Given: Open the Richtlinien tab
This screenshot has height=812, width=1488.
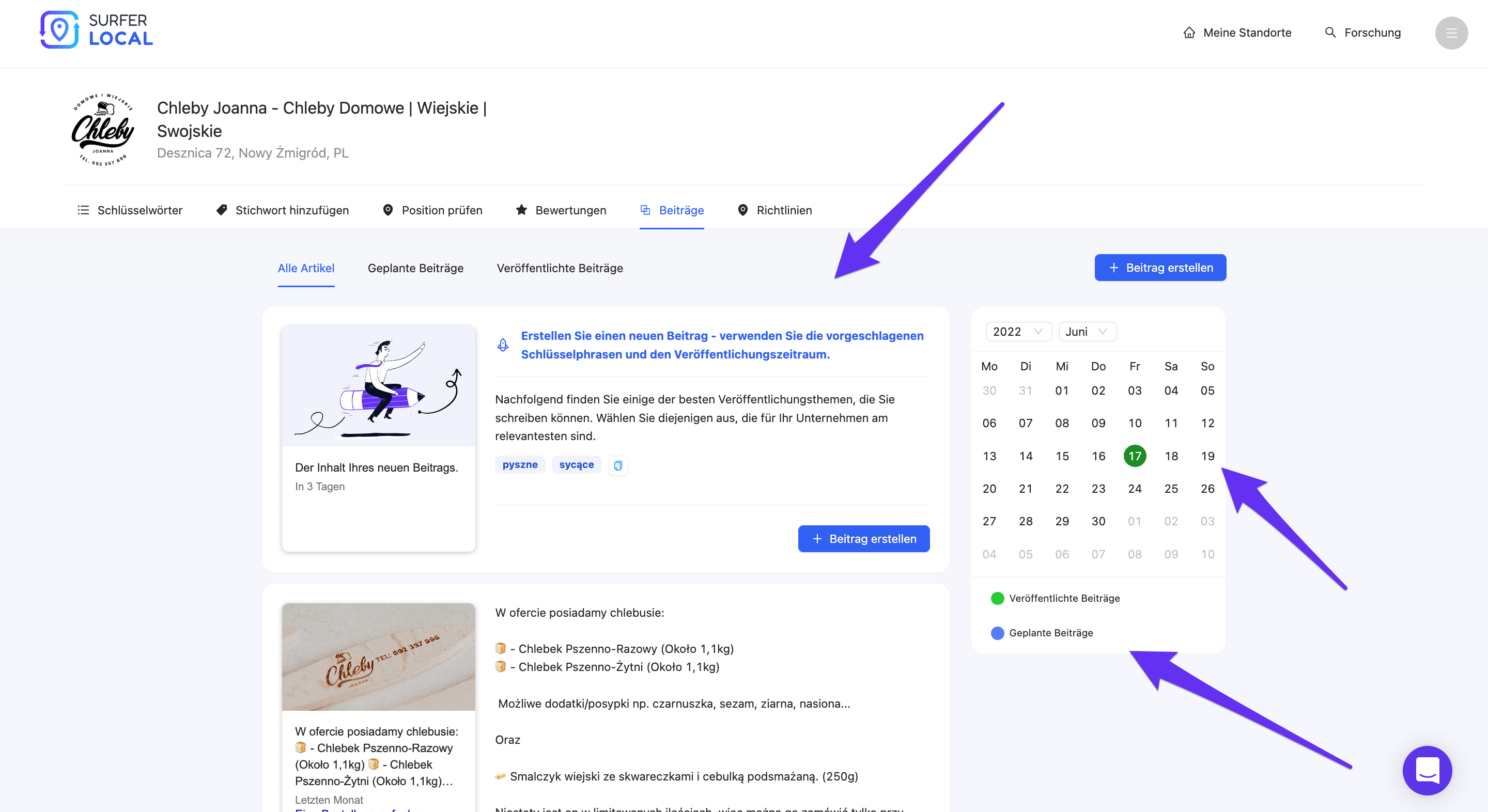Looking at the screenshot, I should [x=774, y=210].
